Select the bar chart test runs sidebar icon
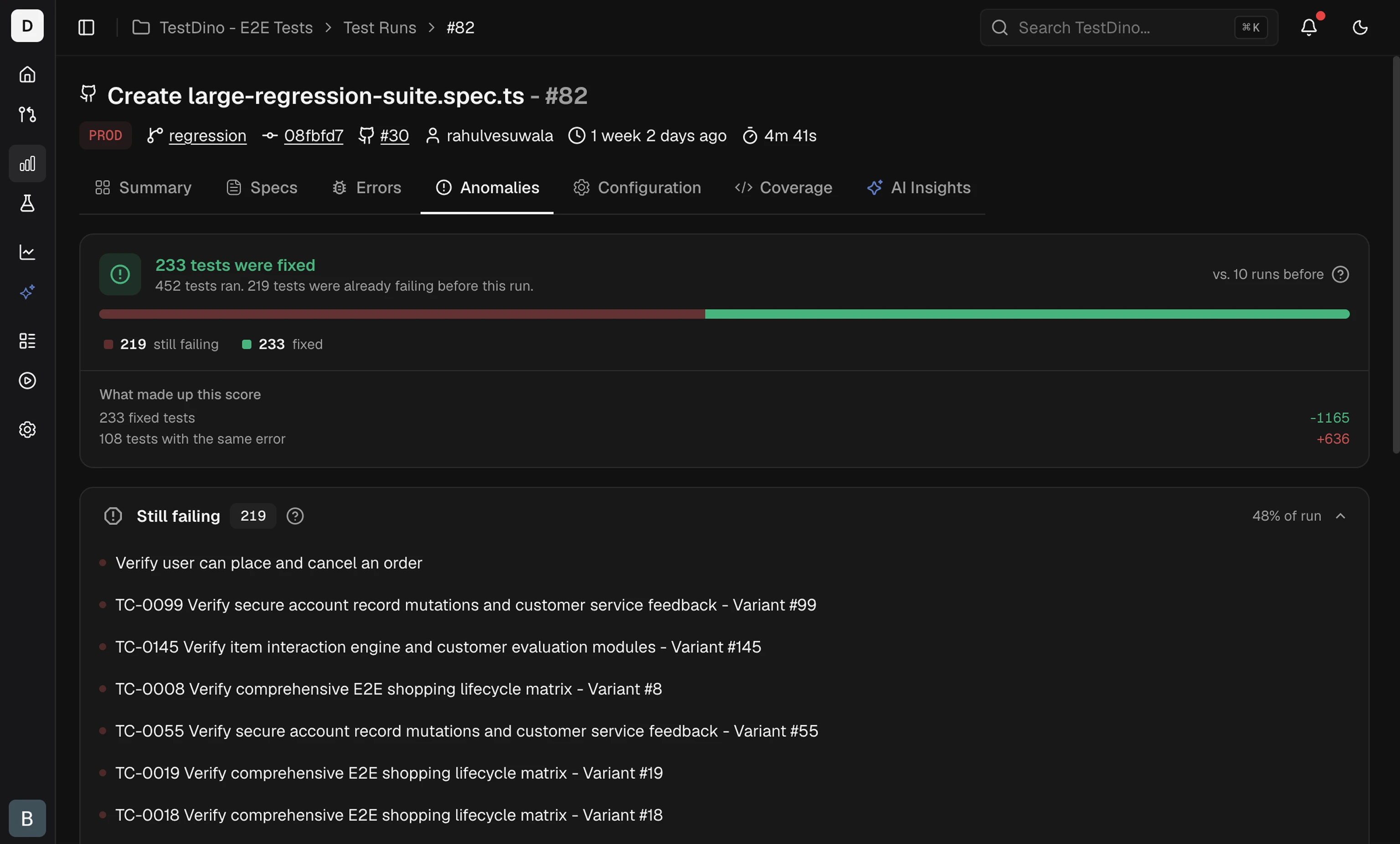 (27, 164)
